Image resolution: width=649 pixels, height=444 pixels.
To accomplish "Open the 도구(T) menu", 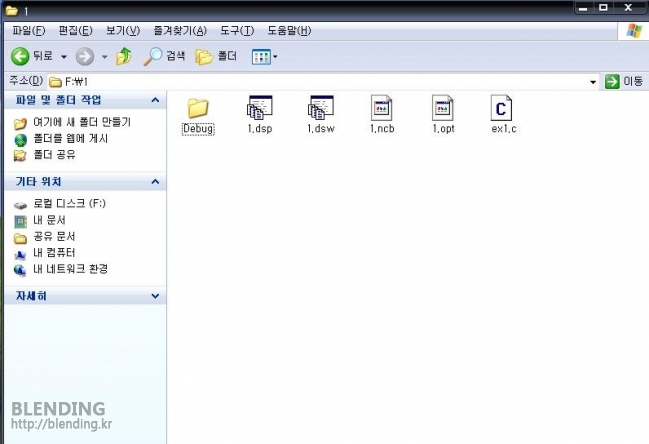I will click(237, 31).
